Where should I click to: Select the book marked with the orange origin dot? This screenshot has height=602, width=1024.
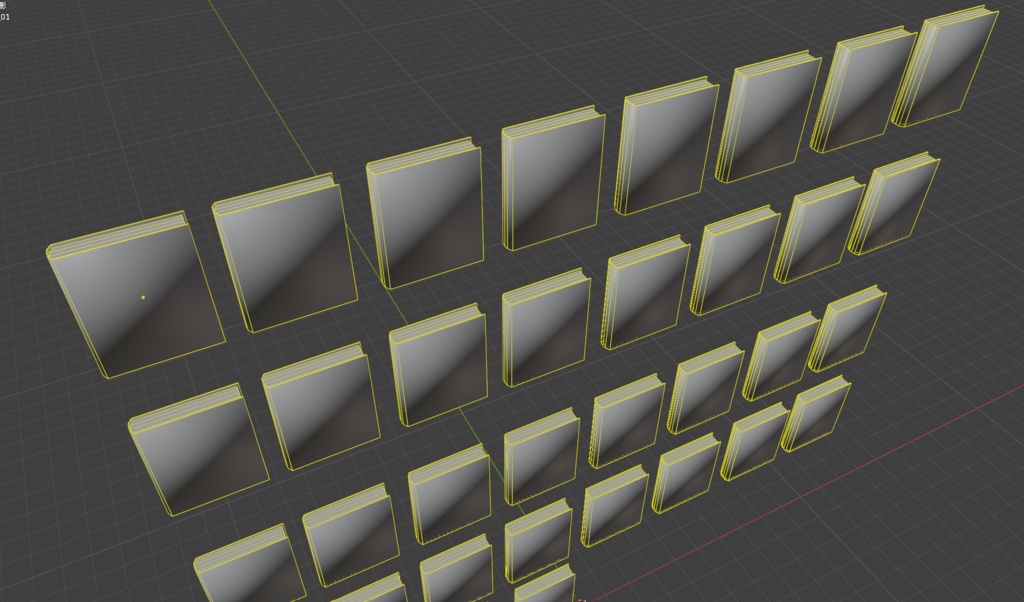coord(136,294)
